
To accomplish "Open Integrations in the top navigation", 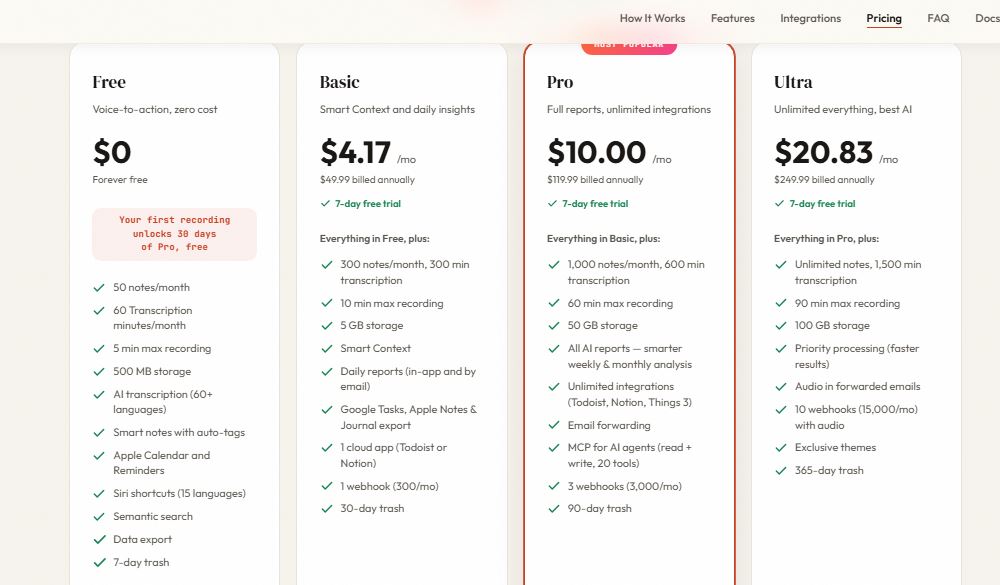I will tap(810, 19).
